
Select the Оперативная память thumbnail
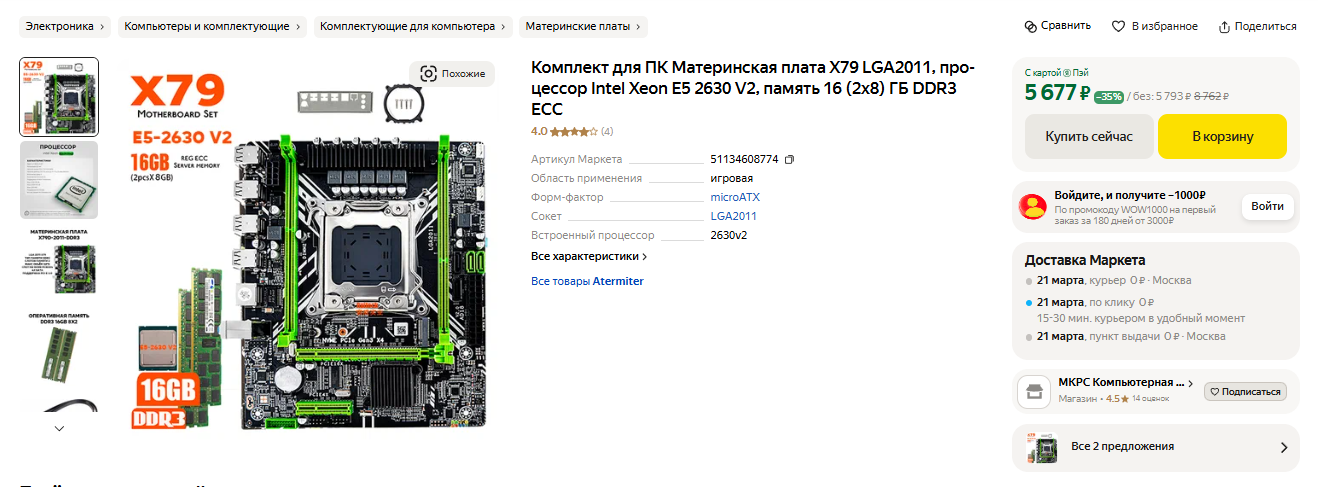tap(59, 346)
